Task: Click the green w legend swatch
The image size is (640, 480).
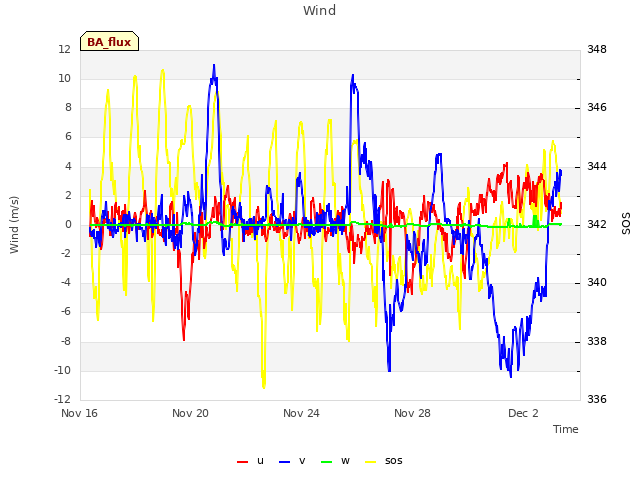Action: point(327,462)
